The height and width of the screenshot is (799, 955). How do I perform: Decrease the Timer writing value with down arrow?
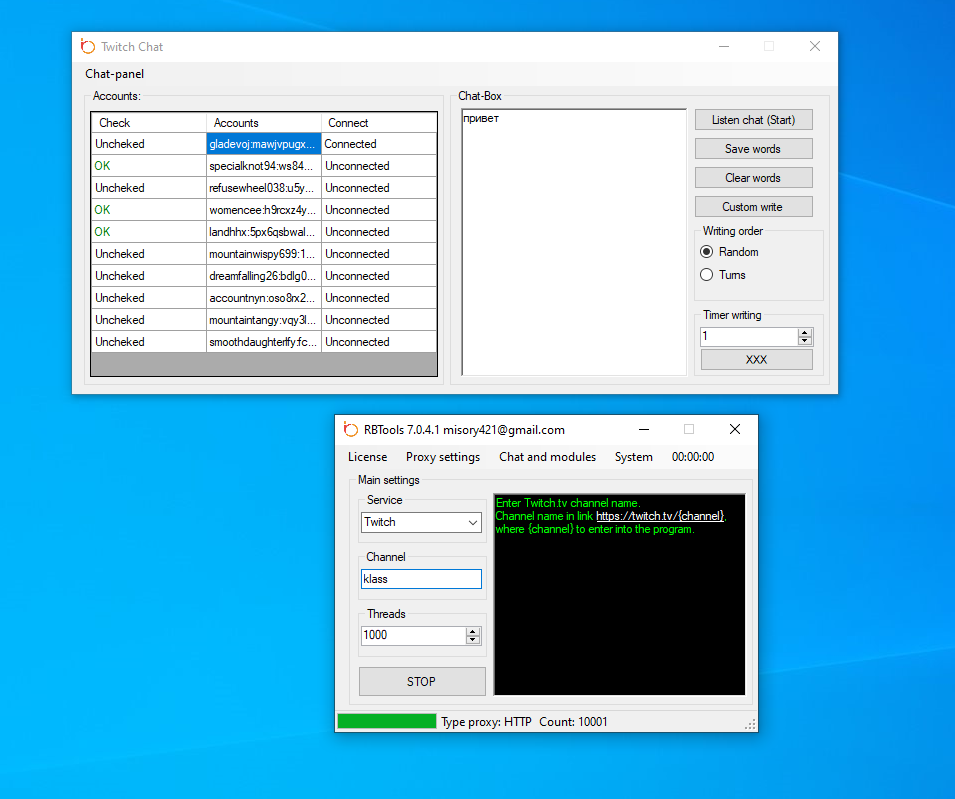click(x=805, y=341)
